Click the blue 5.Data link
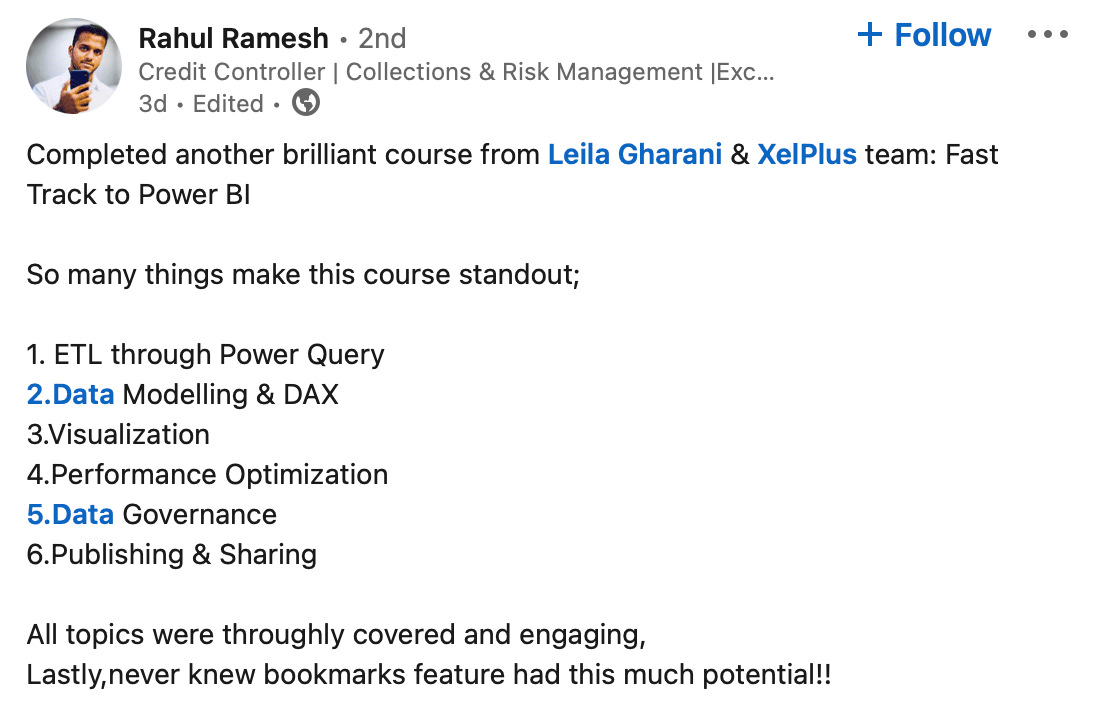 pyautogui.click(x=70, y=515)
